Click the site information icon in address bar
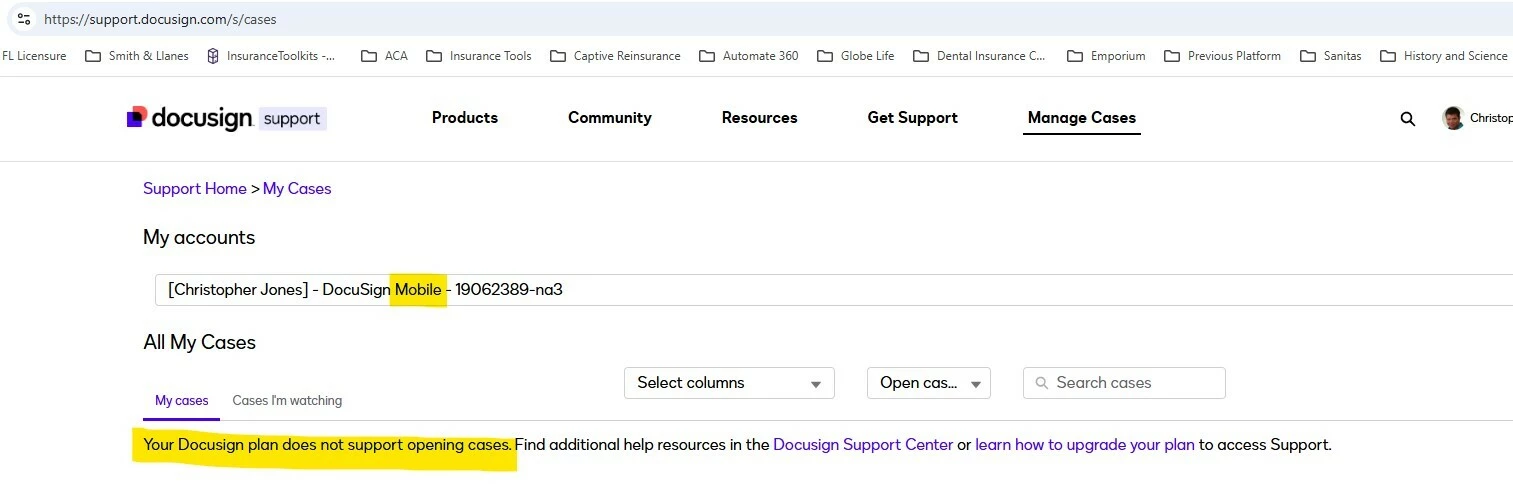1513x492 pixels. [24, 19]
